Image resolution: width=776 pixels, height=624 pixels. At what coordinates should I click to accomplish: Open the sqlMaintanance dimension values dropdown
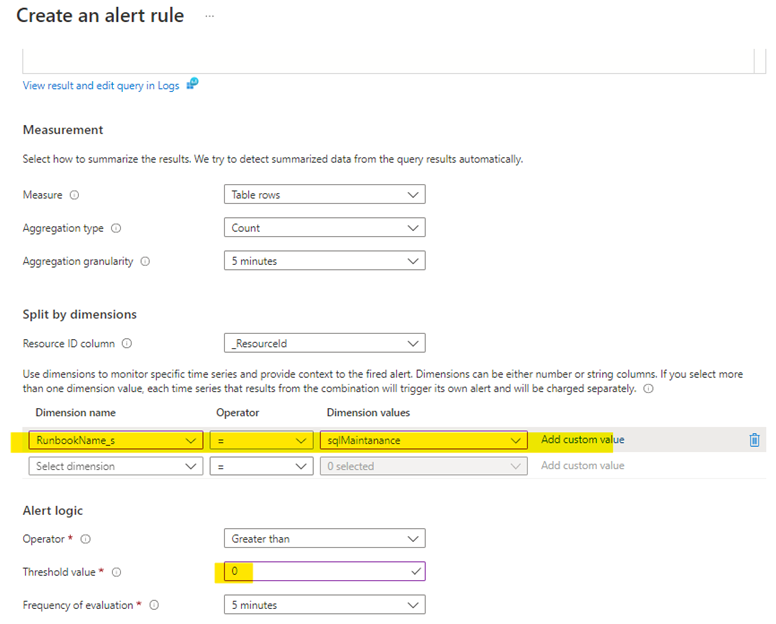pyautogui.click(x=423, y=440)
